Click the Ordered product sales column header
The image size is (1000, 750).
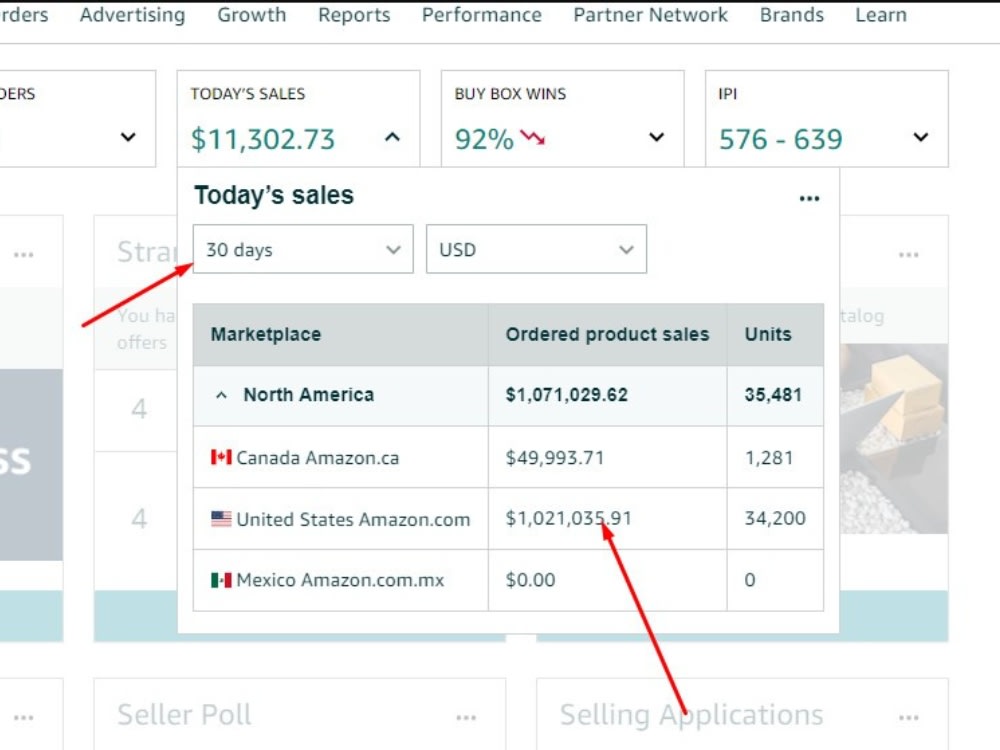[607, 334]
